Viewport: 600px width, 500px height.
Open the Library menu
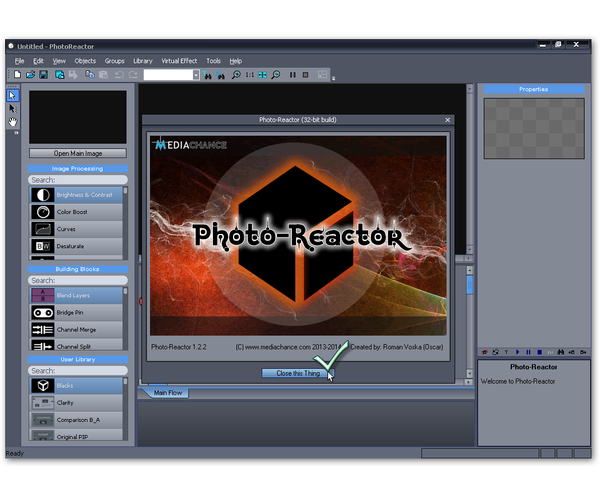[x=143, y=61]
